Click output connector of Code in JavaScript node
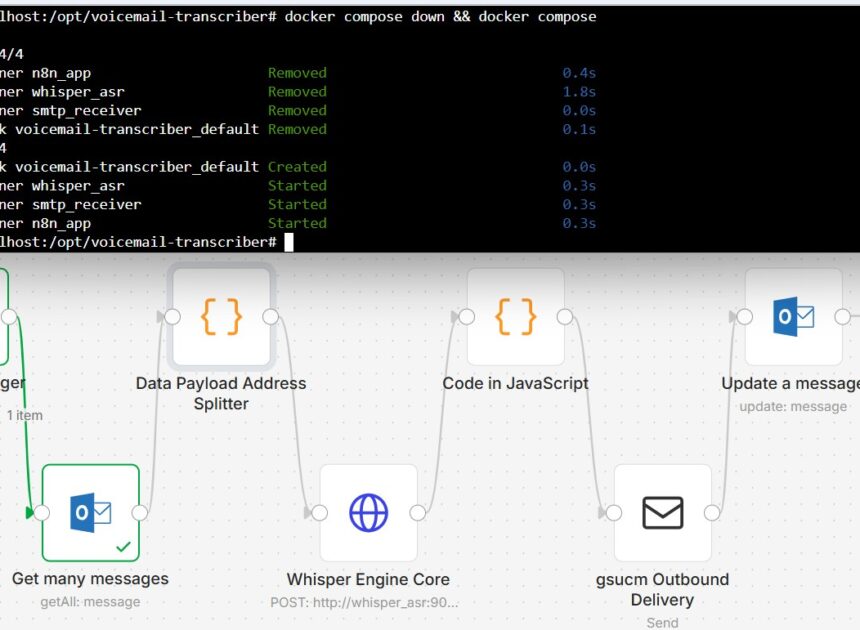Image resolution: width=860 pixels, height=630 pixels. [565, 316]
